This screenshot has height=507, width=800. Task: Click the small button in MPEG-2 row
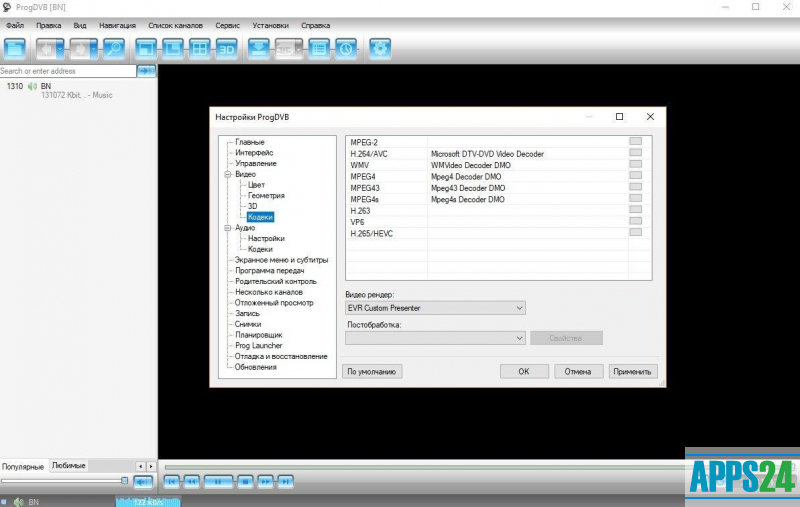click(635, 142)
